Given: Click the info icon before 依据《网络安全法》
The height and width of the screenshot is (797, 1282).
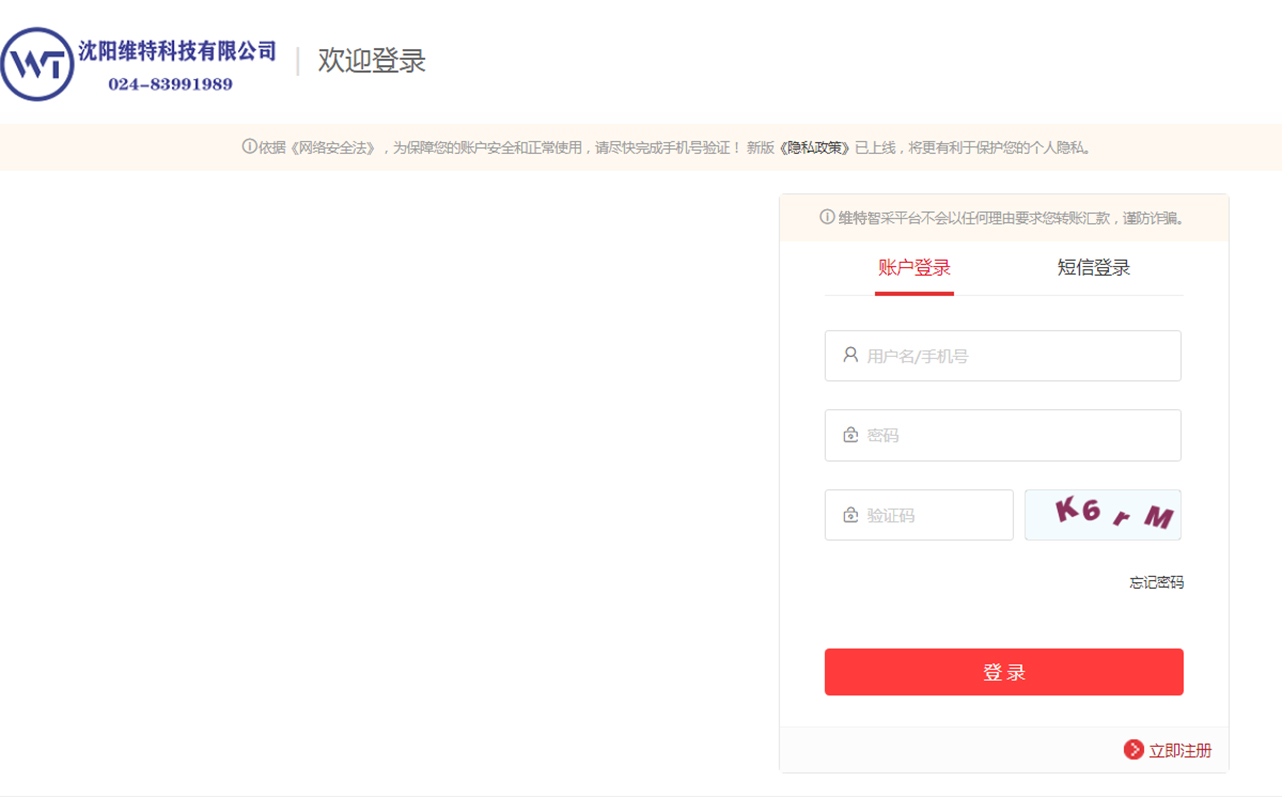Looking at the screenshot, I should click(249, 147).
